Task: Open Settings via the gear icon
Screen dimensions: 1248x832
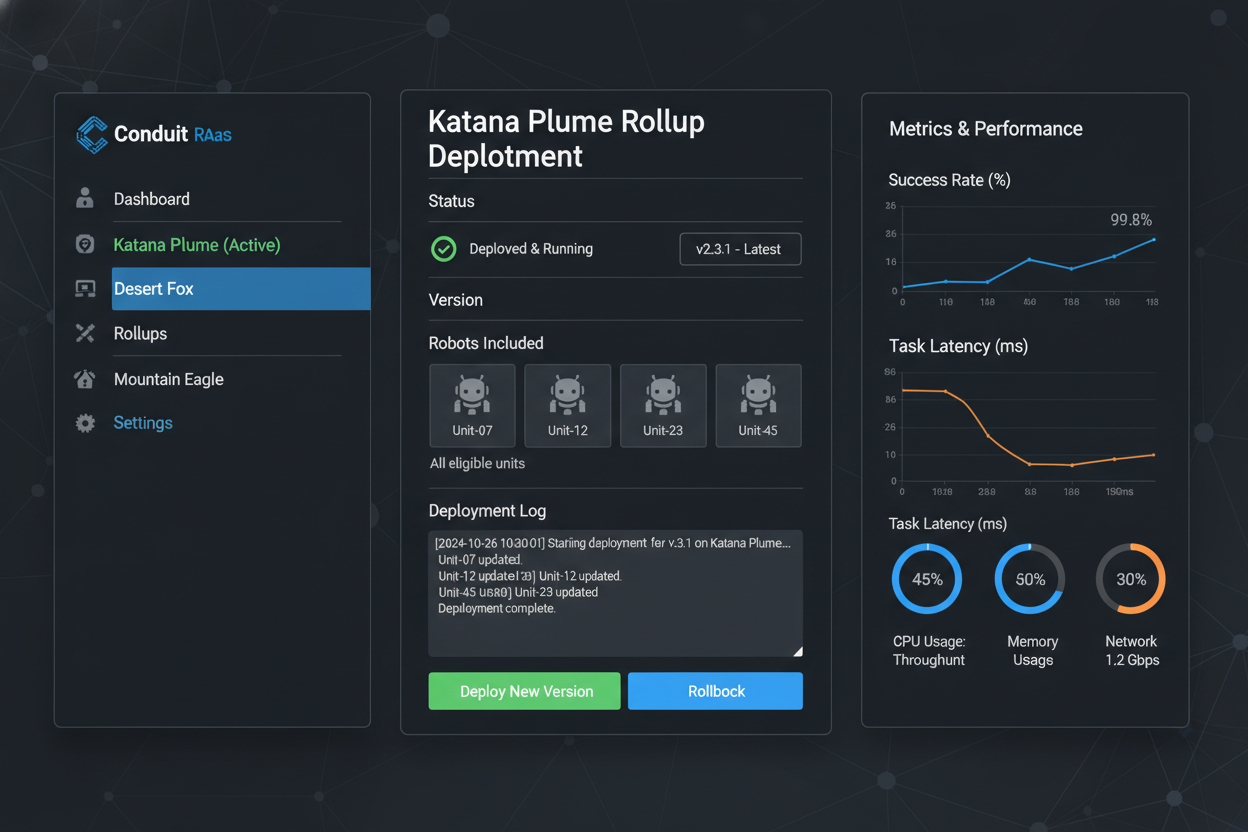Action: point(85,422)
